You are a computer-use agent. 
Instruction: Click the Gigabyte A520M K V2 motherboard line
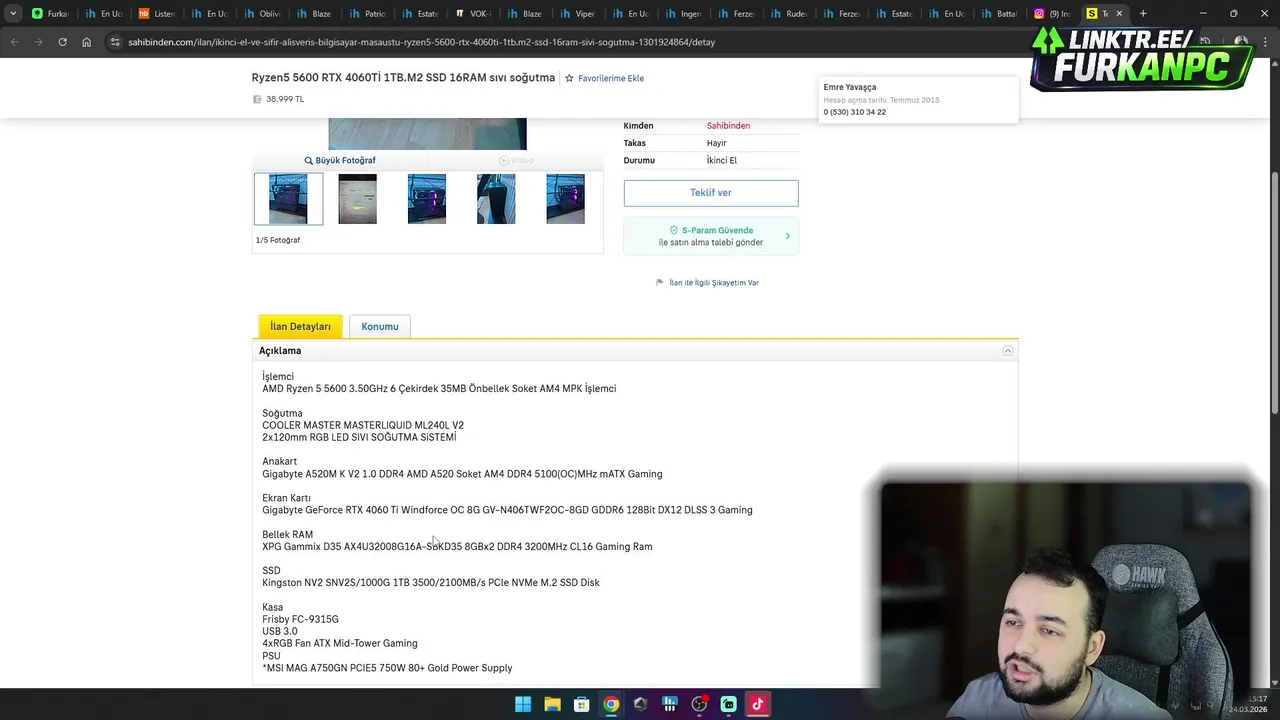462,474
